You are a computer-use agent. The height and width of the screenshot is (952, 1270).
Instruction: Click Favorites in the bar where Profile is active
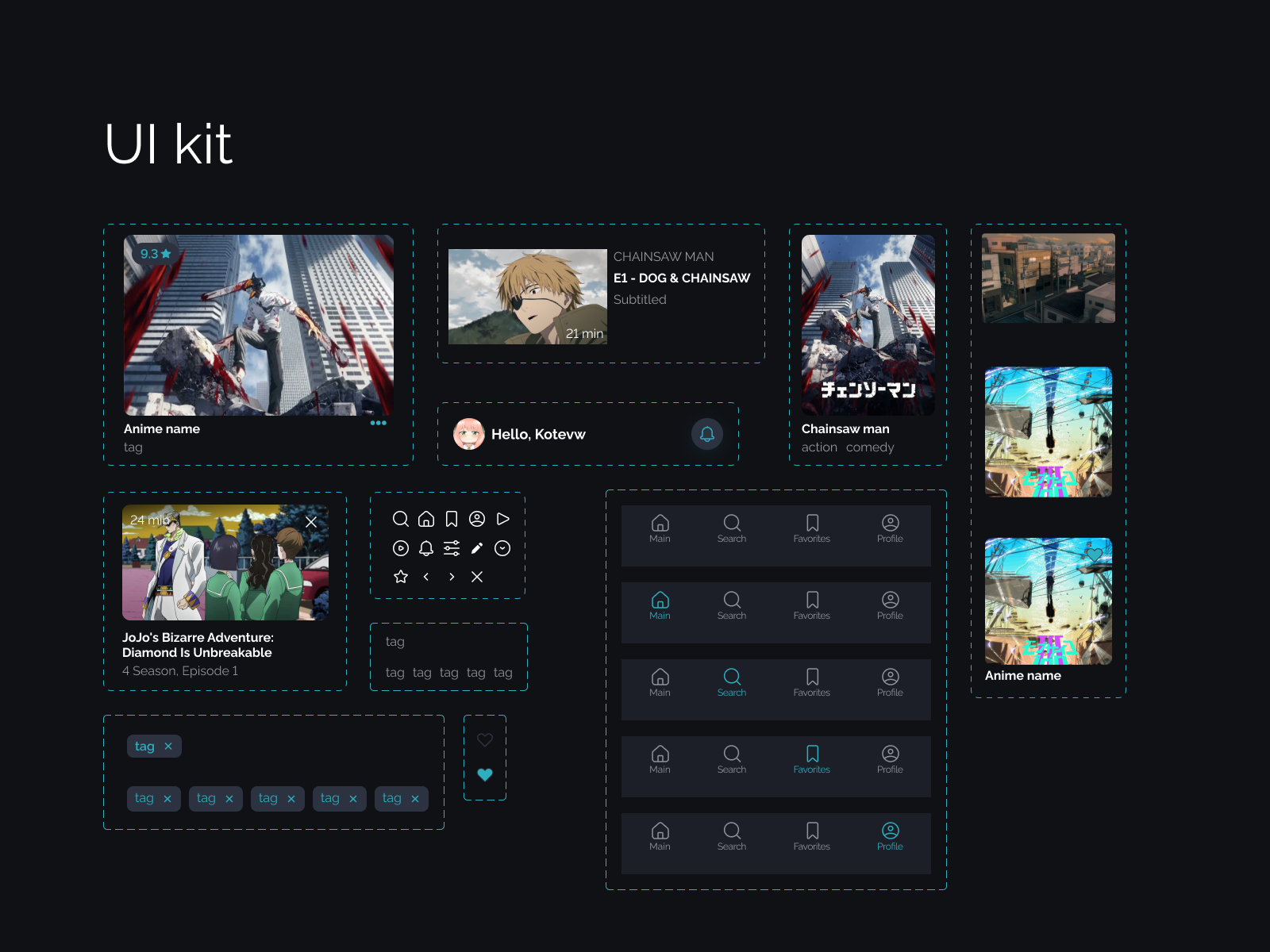pos(812,837)
